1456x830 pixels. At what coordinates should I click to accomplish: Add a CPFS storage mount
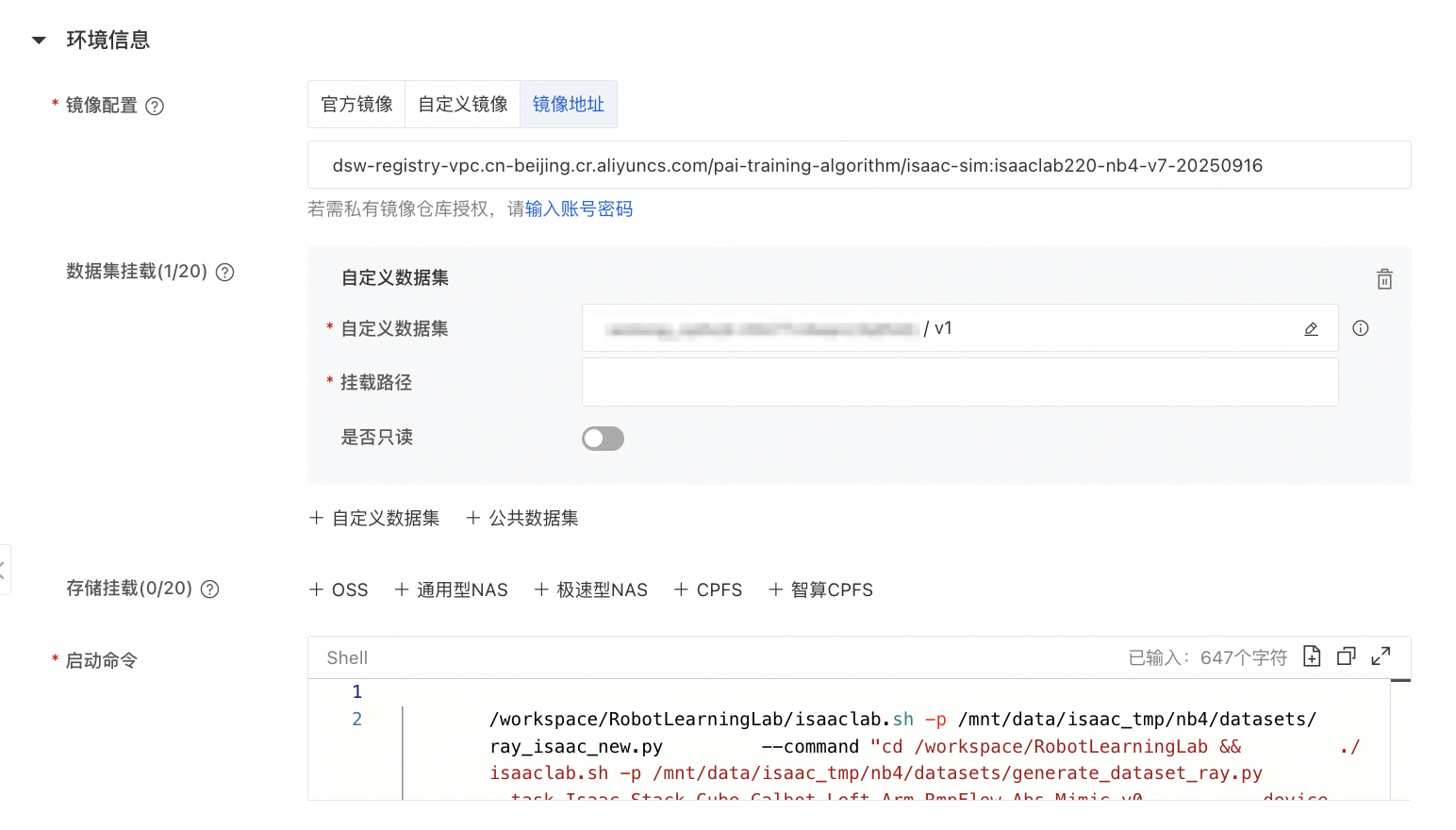(x=708, y=589)
